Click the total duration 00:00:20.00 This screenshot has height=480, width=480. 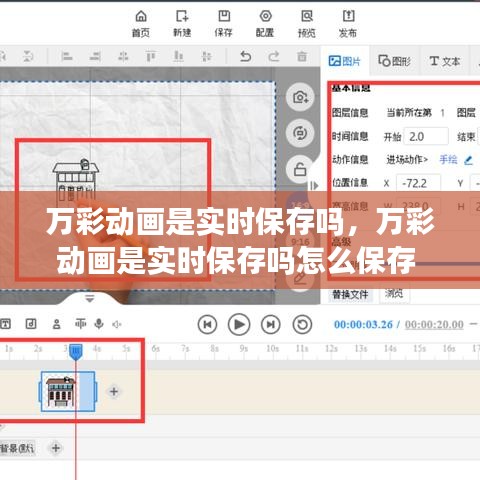(x=434, y=324)
